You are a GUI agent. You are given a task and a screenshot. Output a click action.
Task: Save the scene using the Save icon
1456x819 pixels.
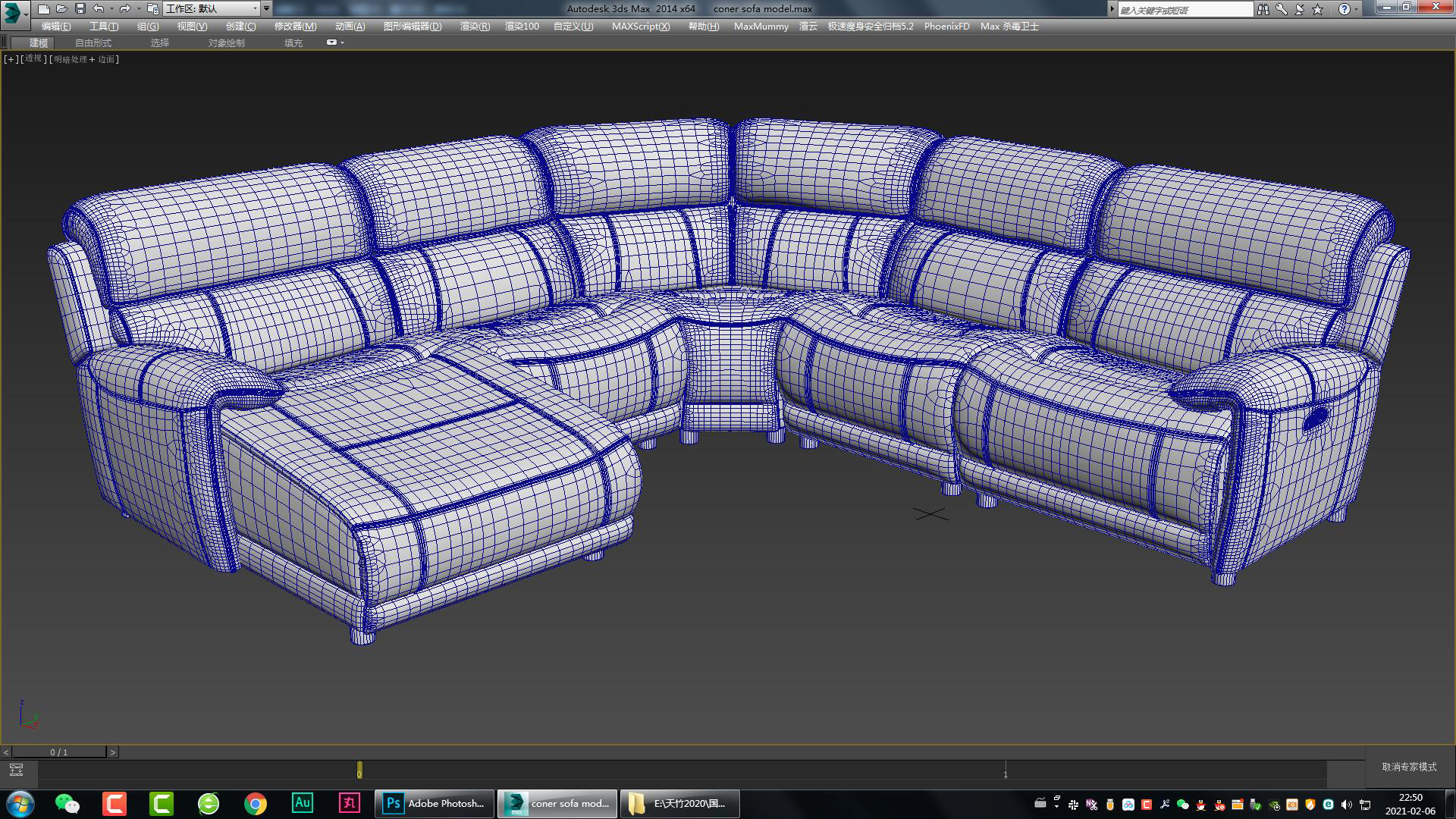click(80, 8)
